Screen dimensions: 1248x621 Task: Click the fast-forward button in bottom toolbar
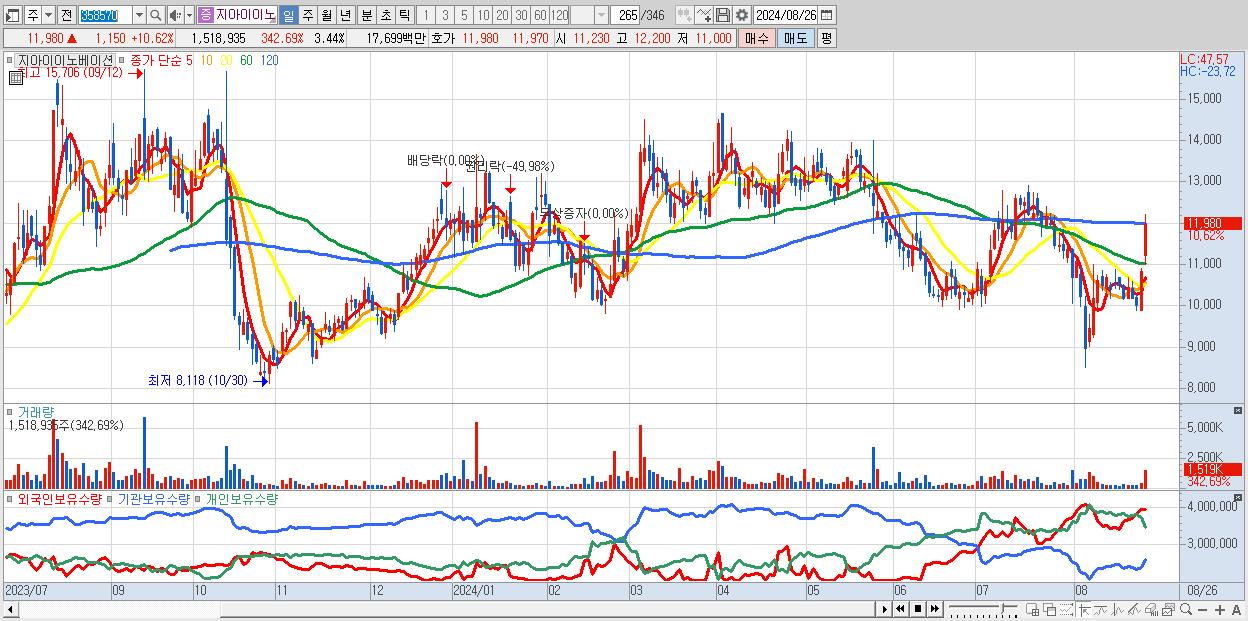(x=935, y=609)
